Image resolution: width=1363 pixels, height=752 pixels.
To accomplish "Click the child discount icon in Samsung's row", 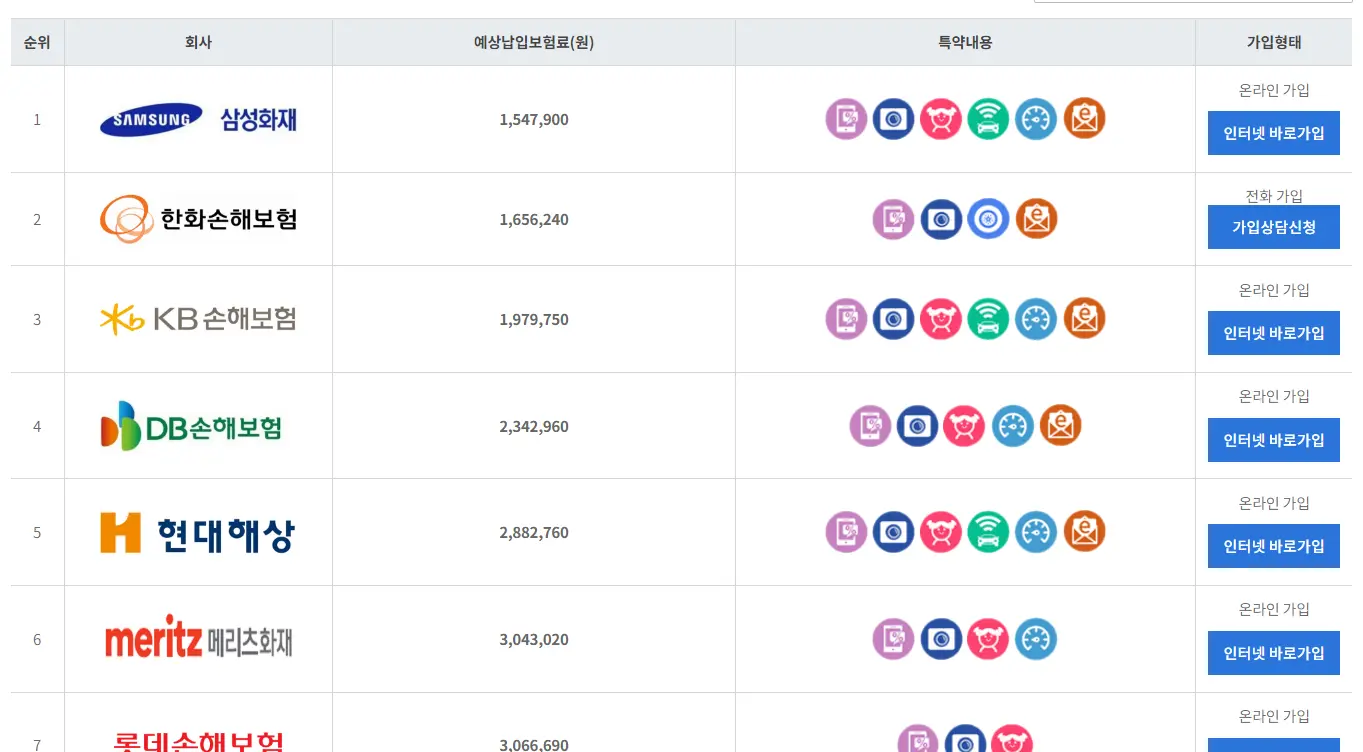I will (941, 119).
